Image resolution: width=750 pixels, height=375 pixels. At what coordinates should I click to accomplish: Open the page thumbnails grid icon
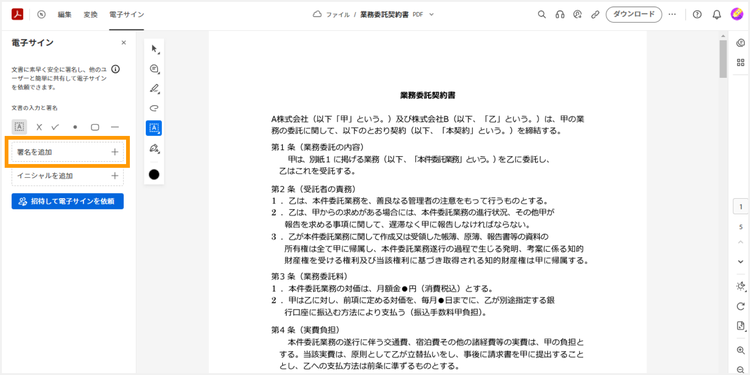coord(740,62)
